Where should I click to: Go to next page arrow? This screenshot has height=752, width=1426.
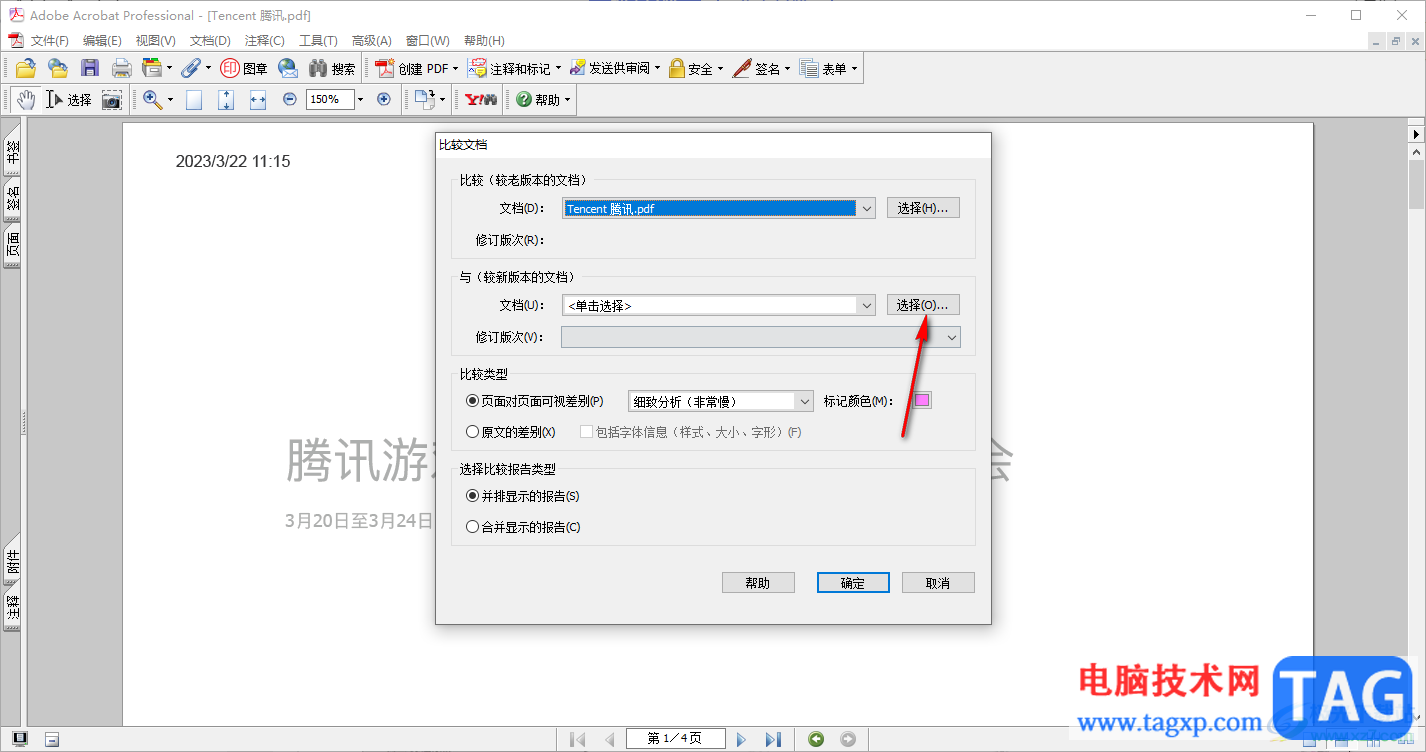[x=741, y=739]
